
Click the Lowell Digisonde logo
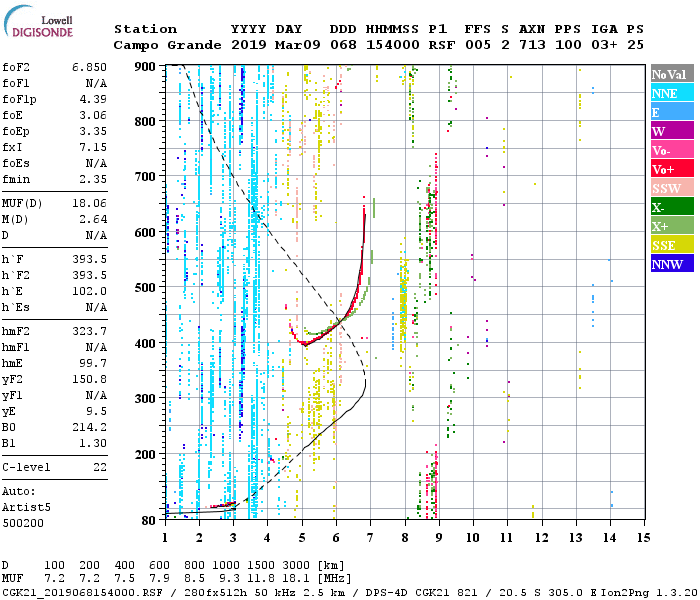pyautogui.click(x=39, y=22)
